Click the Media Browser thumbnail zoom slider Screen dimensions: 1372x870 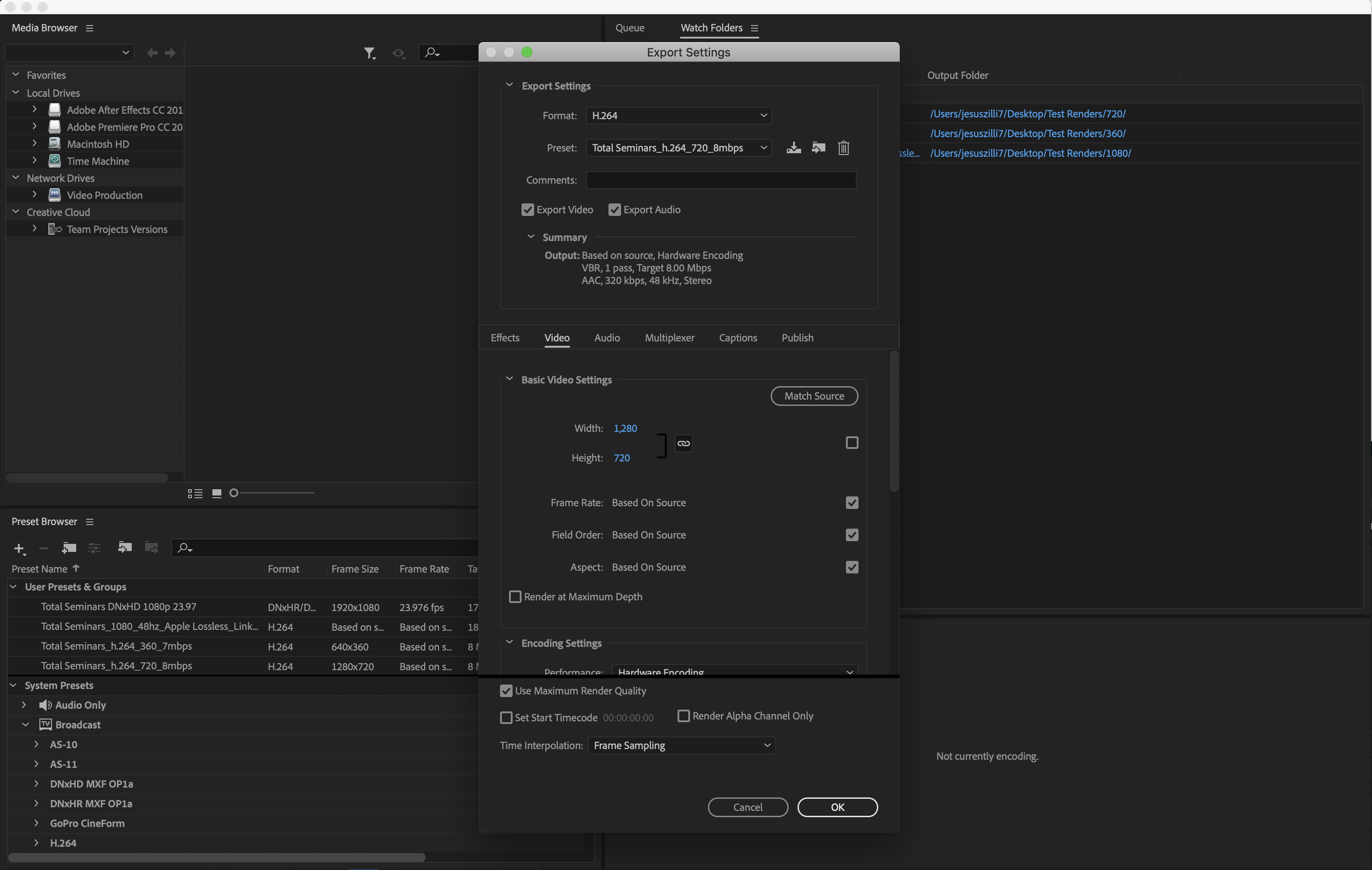(x=272, y=493)
